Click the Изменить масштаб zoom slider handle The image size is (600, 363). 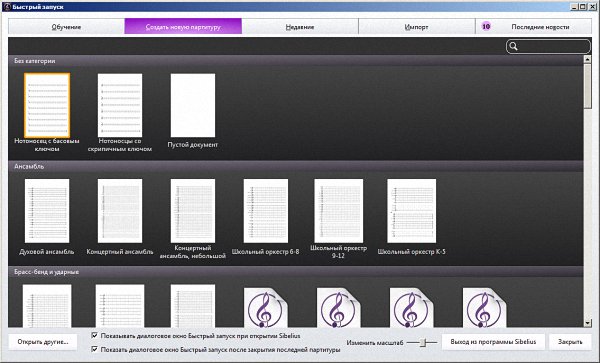pyautogui.click(x=423, y=342)
